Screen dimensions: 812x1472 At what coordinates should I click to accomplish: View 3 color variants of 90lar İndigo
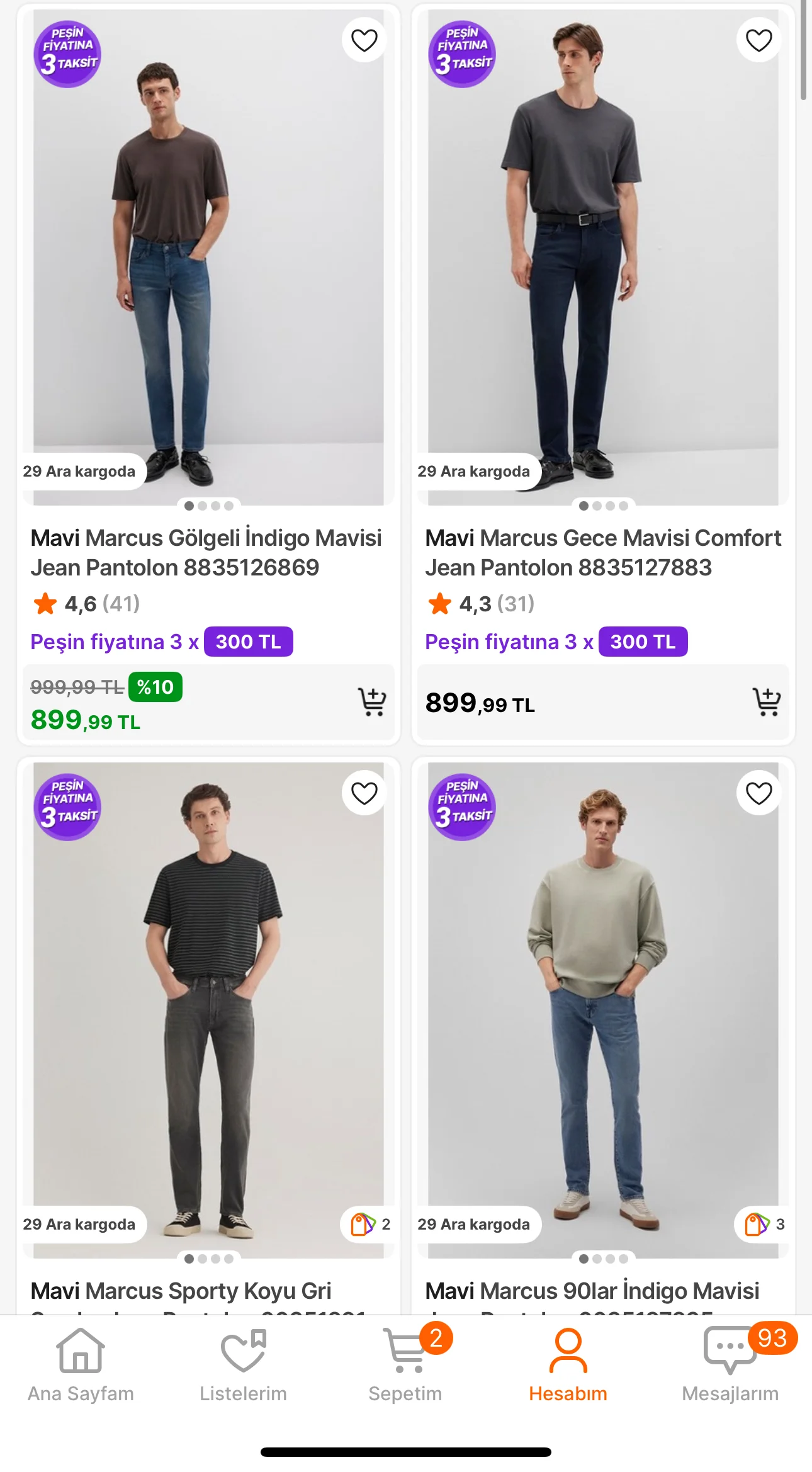pos(764,1224)
